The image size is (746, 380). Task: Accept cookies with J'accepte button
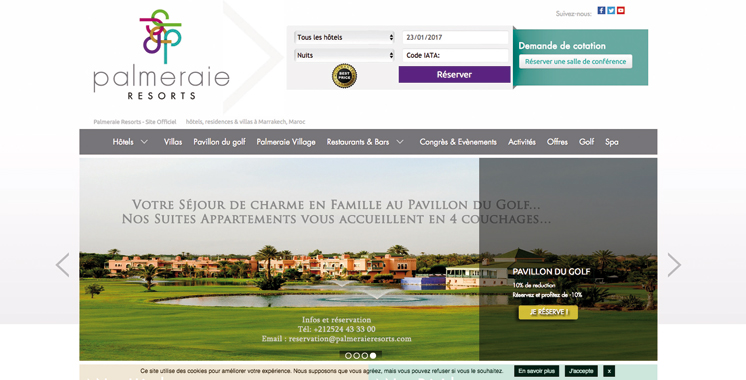click(581, 371)
